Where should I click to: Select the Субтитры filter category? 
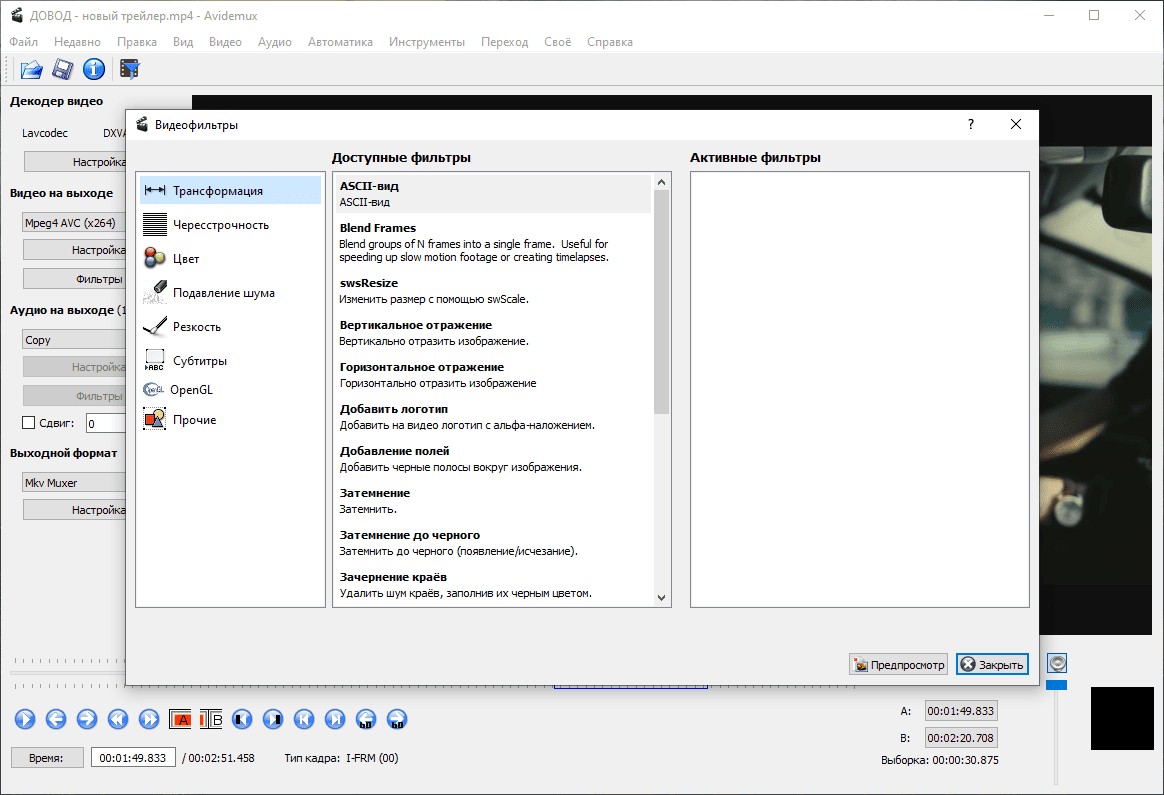pos(230,361)
